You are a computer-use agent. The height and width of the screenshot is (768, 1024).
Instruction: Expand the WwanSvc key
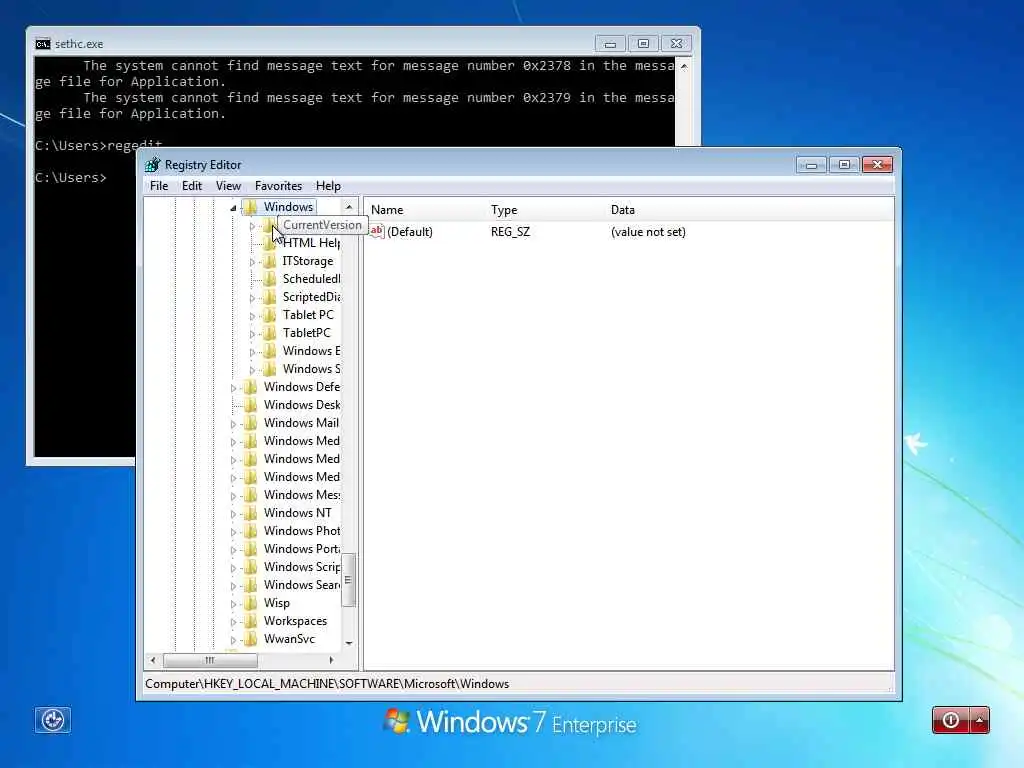pyautogui.click(x=233, y=640)
